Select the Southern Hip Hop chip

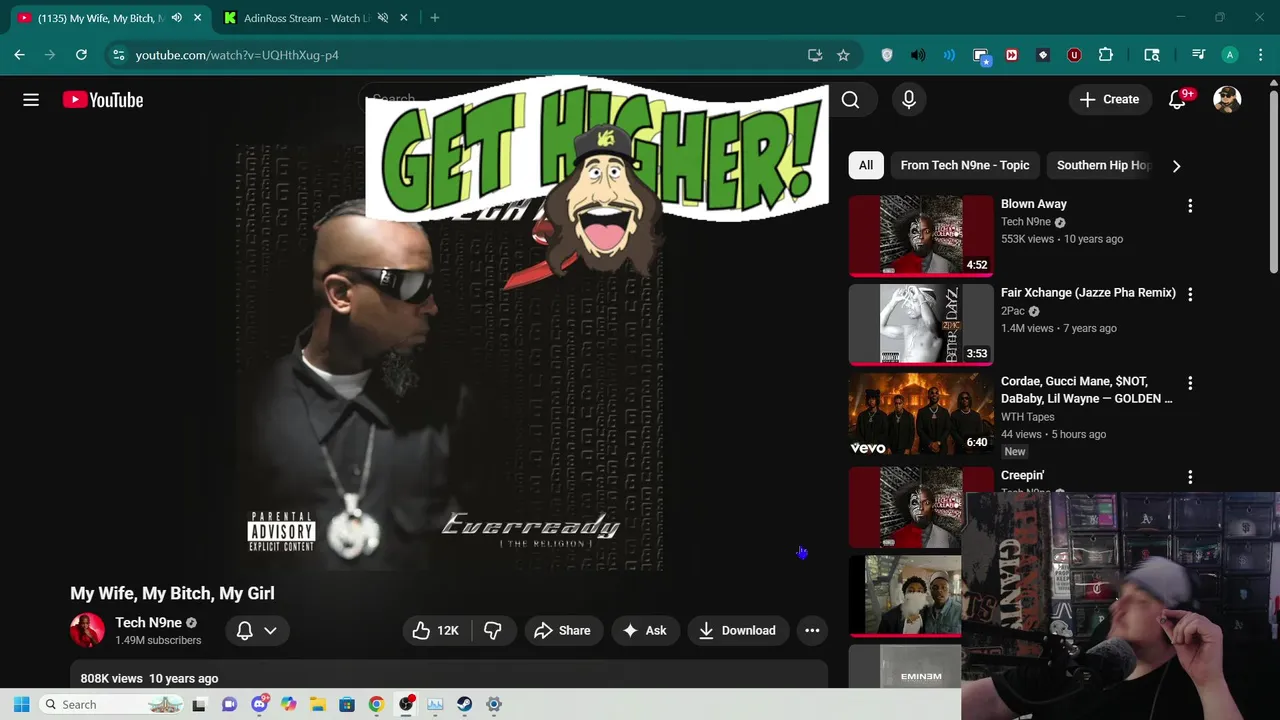pyautogui.click(x=1103, y=166)
